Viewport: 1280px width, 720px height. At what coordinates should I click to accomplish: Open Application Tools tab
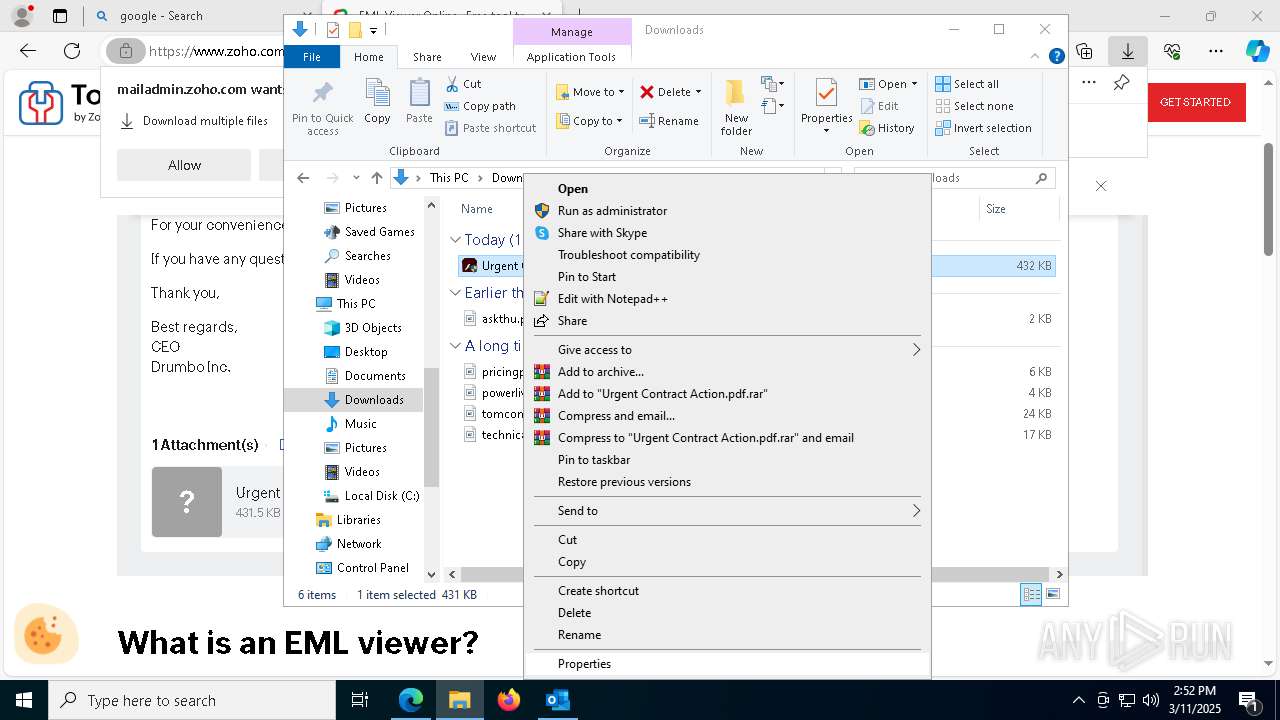[571, 57]
